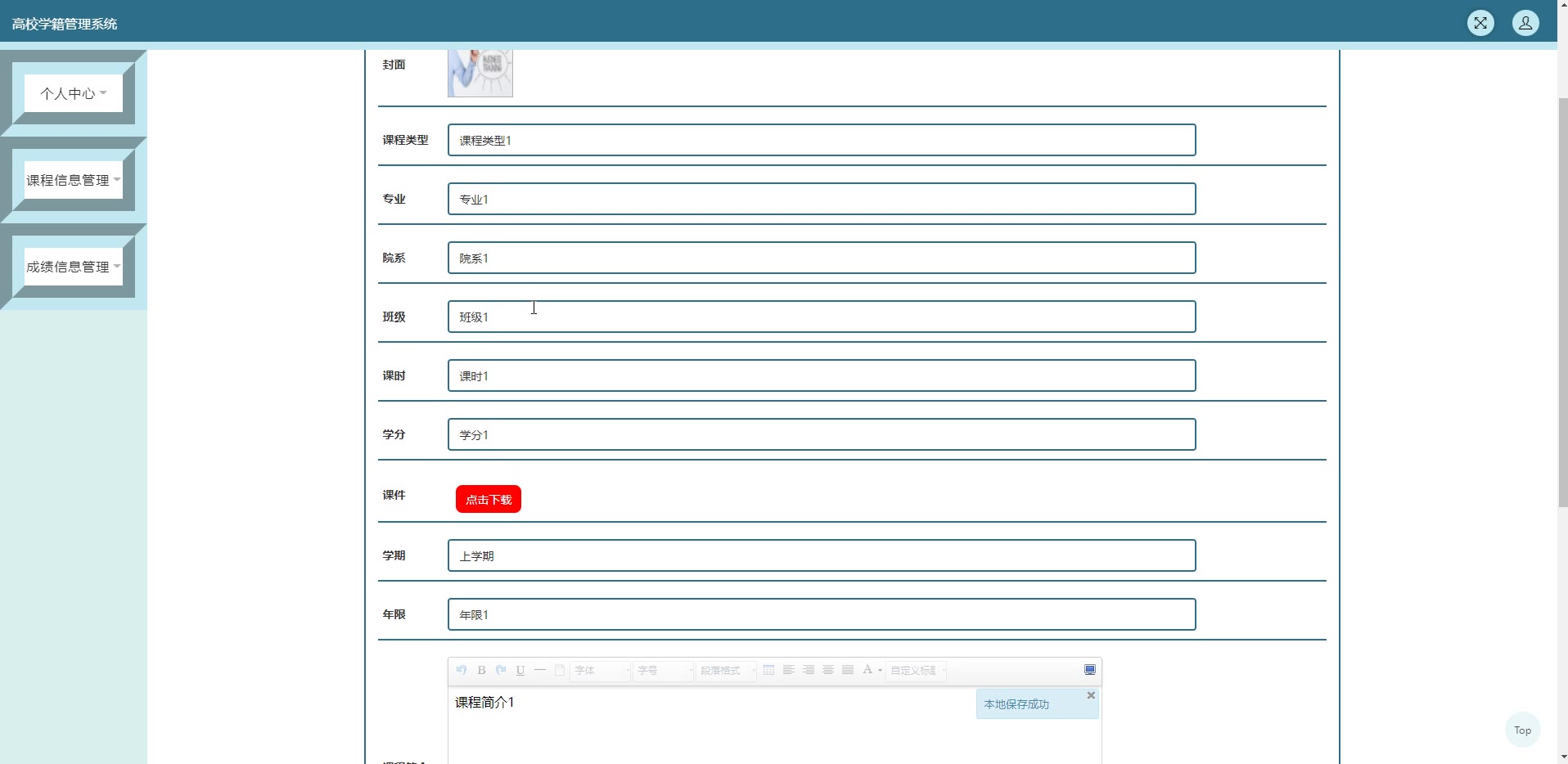1568x764 pixels.
Task: Clear the editor with the blank document icon
Action: 560,670
